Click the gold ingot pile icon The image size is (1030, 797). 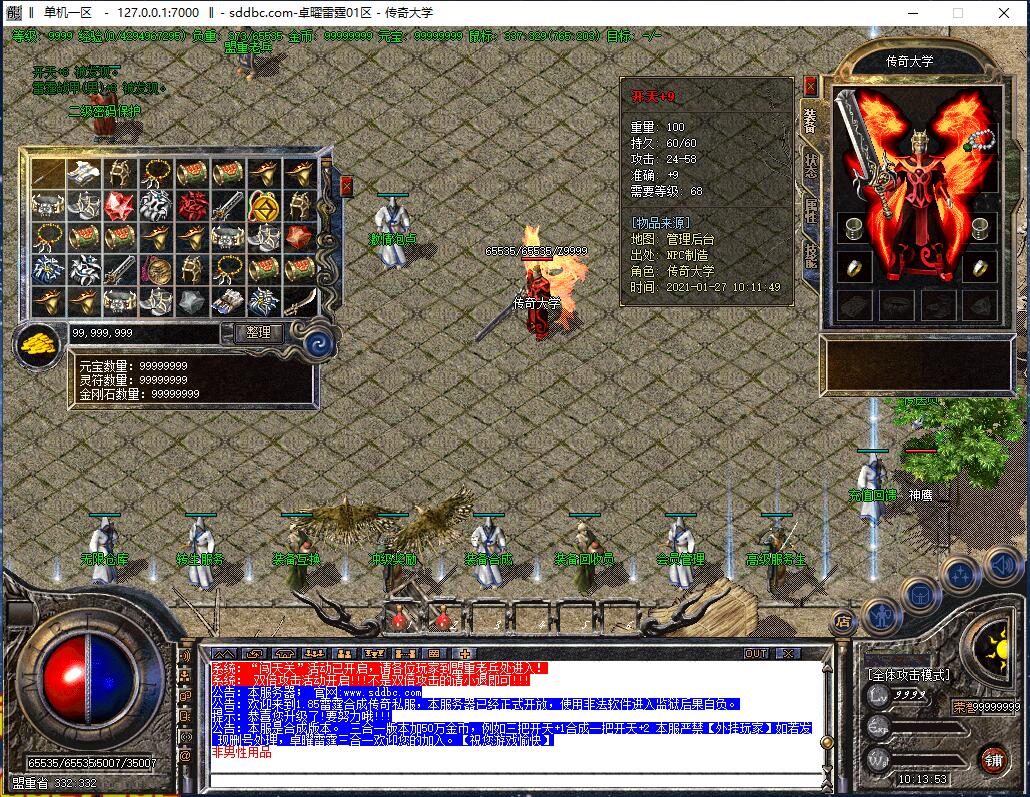point(38,344)
